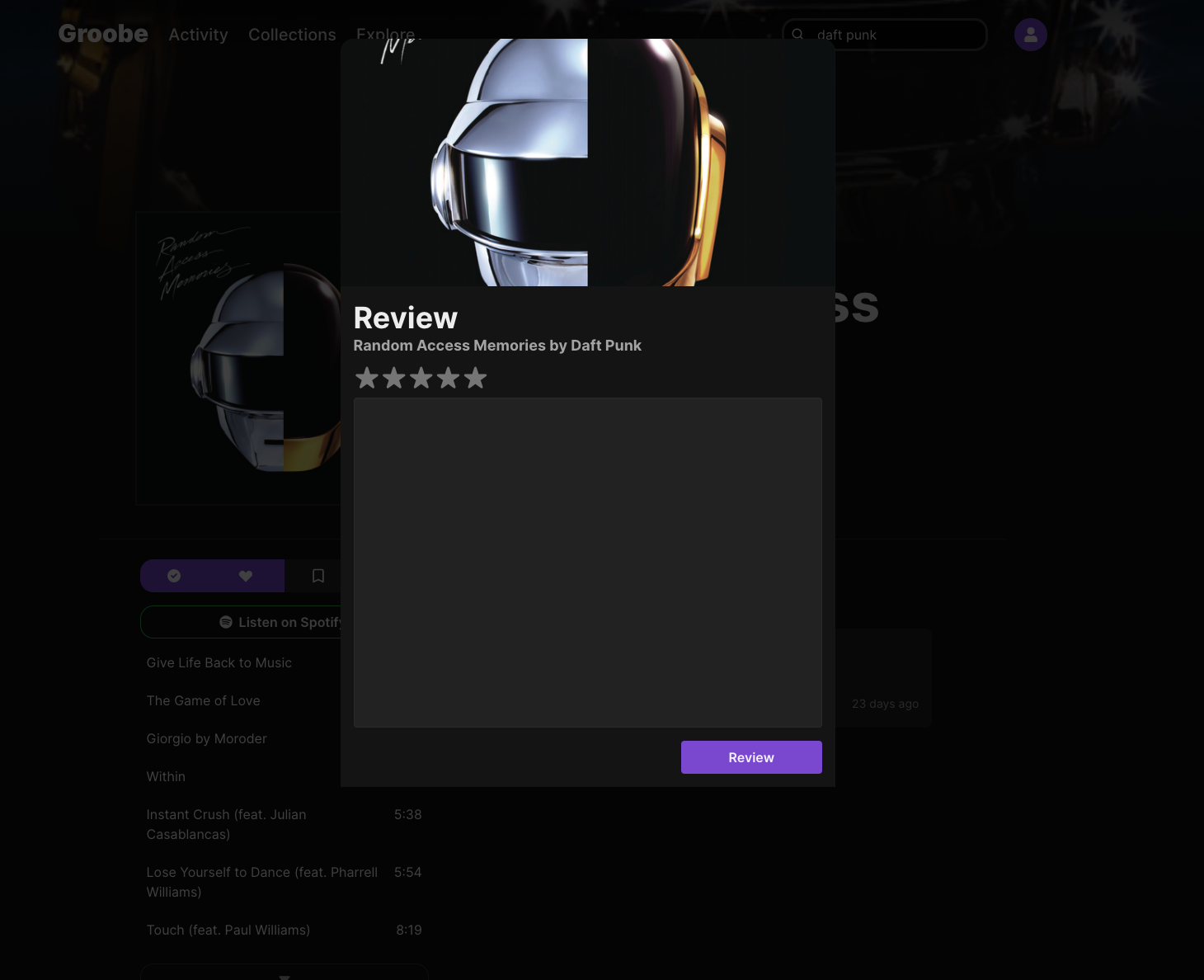This screenshot has height=980, width=1204.
Task: Select track 'Within'
Action: click(x=166, y=777)
